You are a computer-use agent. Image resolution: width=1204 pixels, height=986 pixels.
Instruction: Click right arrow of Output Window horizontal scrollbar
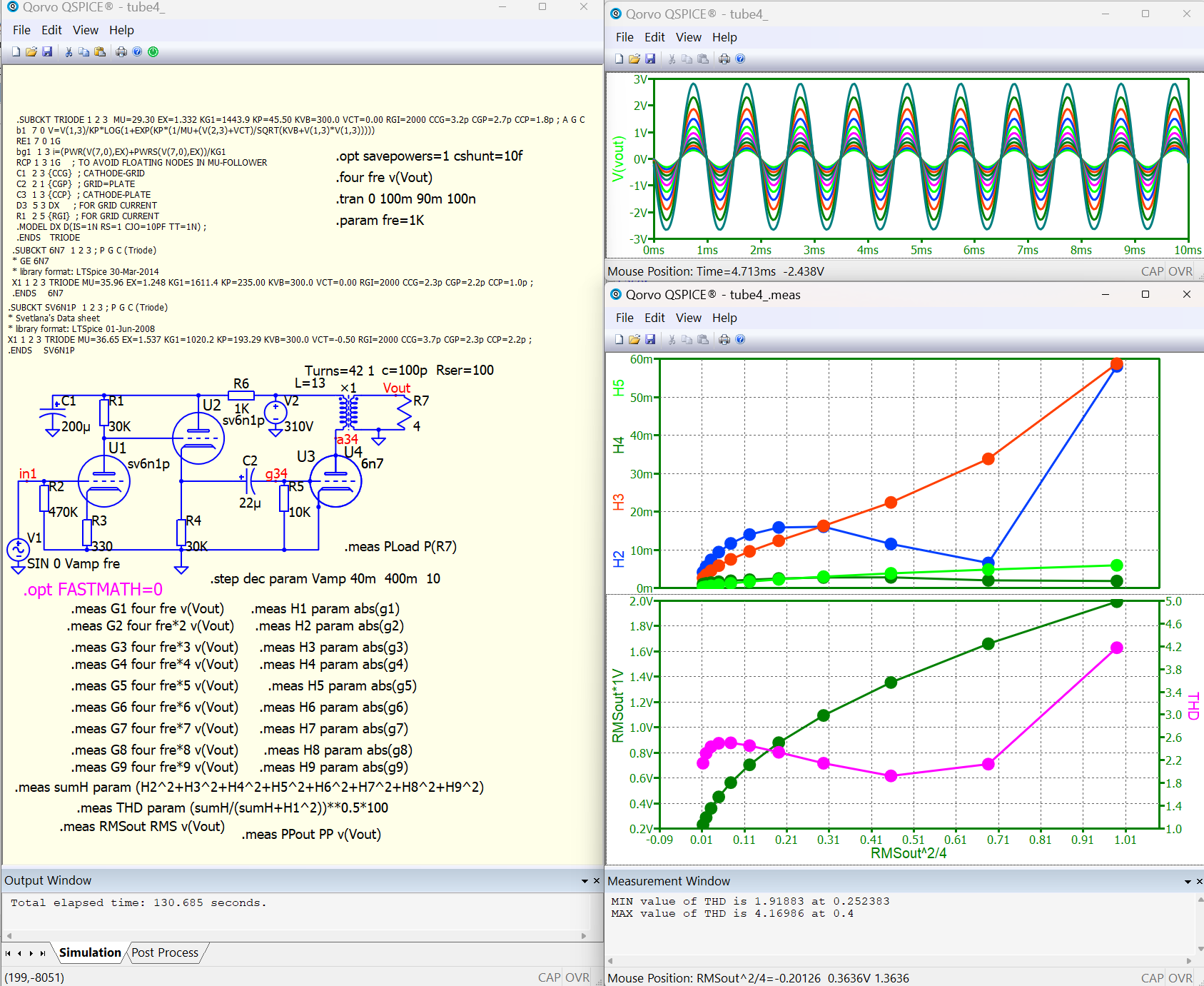(x=584, y=935)
